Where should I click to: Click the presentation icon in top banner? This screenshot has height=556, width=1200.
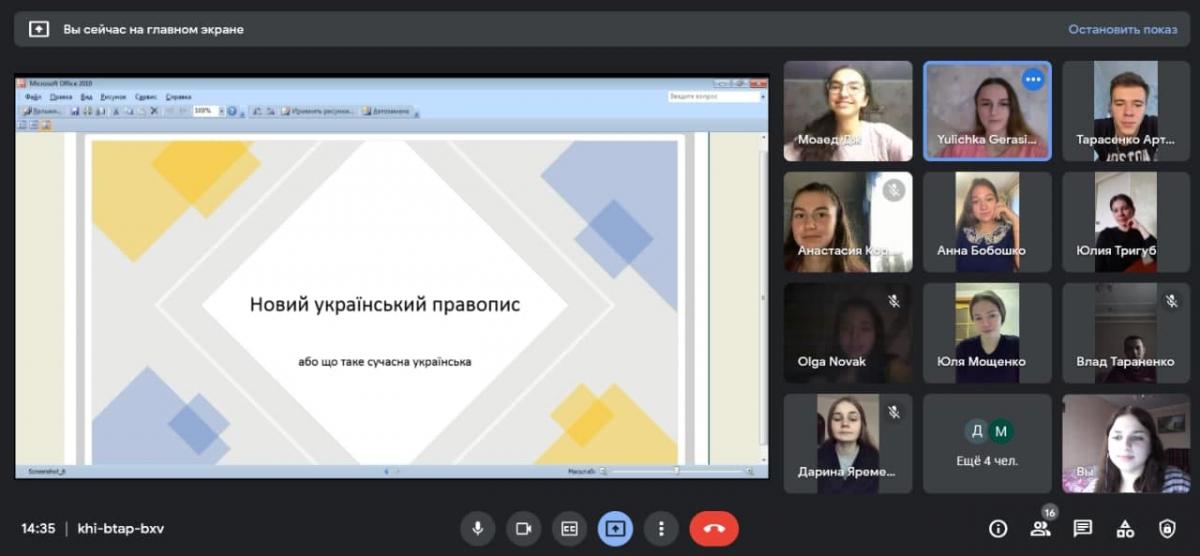coord(39,29)
